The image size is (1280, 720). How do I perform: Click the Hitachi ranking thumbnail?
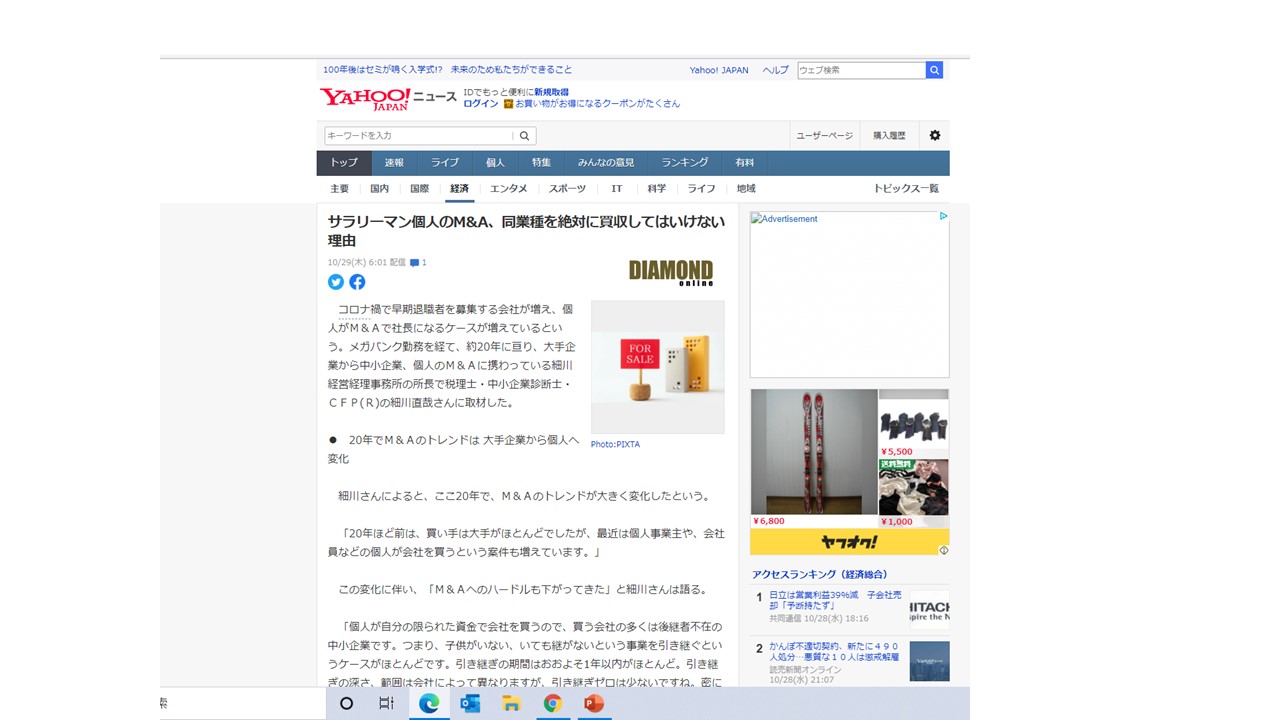(x=930, y=610)
